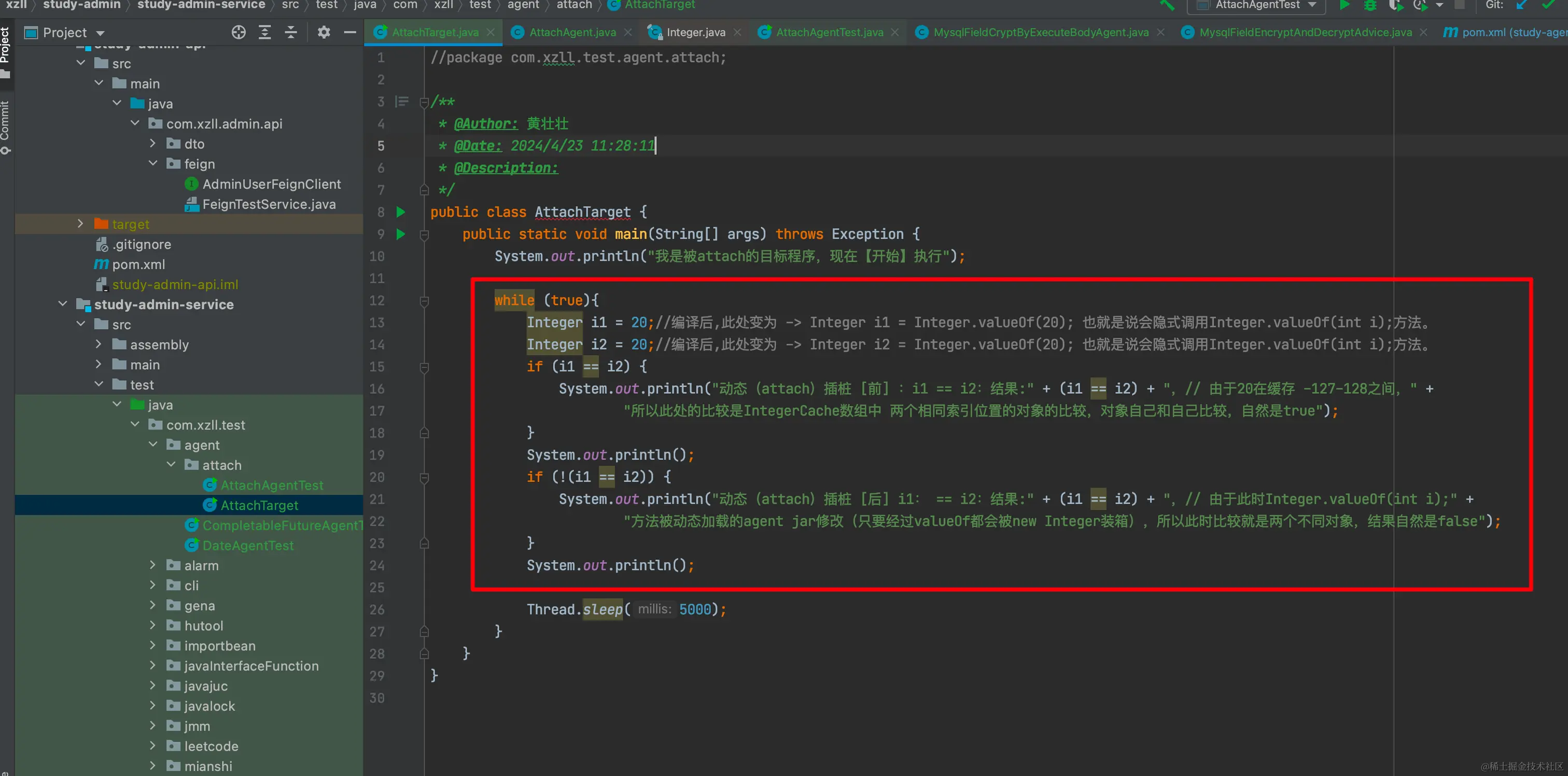Image resolution: width=1568 pixels, height=776 pixels.
Task: Open the Project view selector dropdown
Action: click(101, 33)
